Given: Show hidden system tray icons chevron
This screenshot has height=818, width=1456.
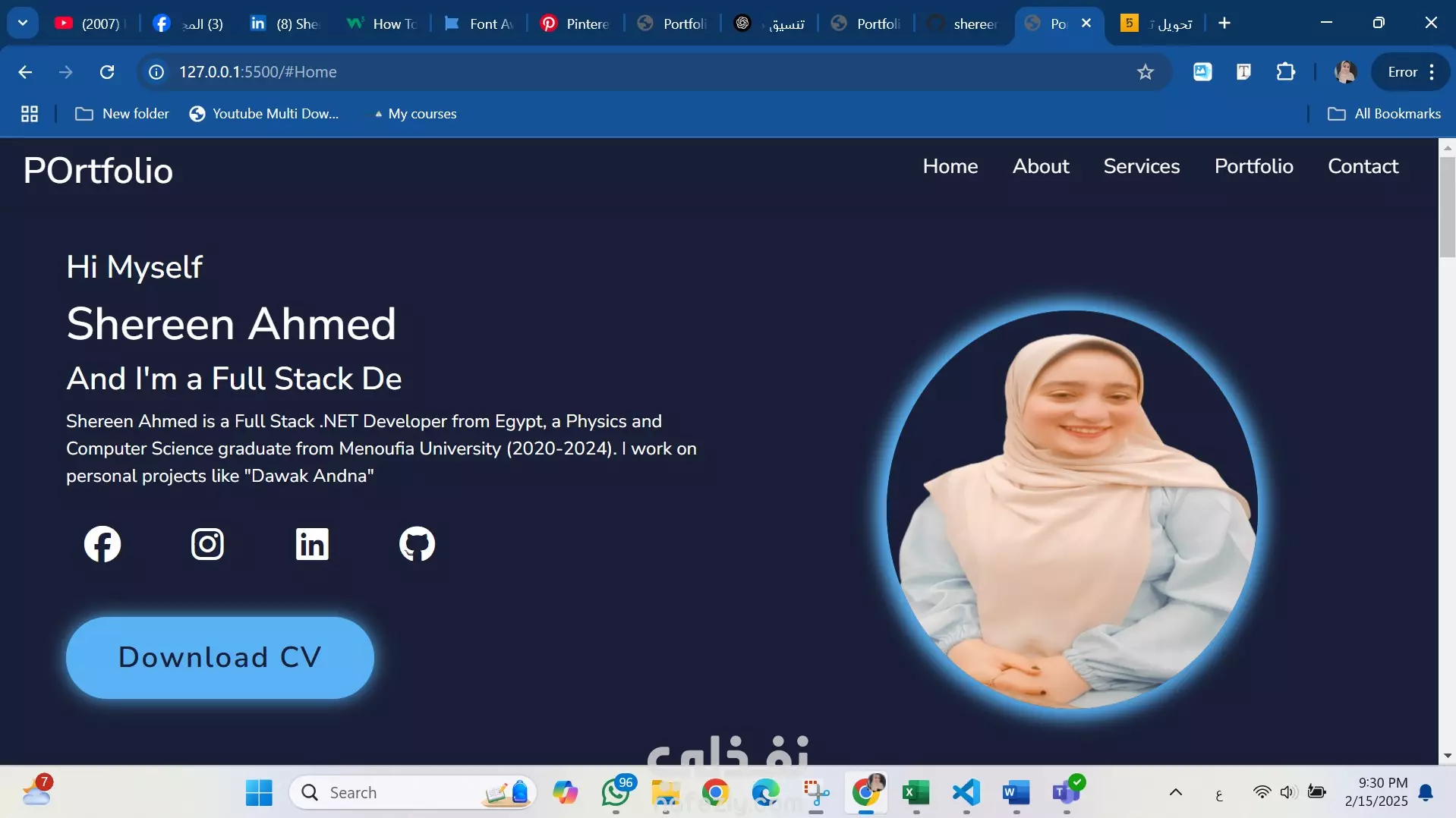Looking at the screenshot, I should (x=1176, y=793).
